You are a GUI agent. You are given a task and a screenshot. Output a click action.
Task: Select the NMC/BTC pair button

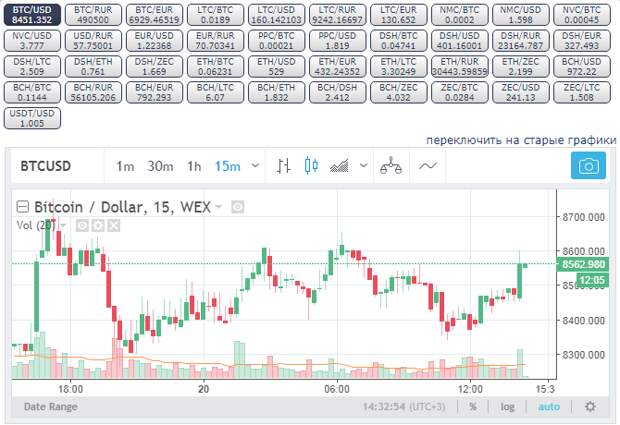pyautogui.click(x=460, y=15)
